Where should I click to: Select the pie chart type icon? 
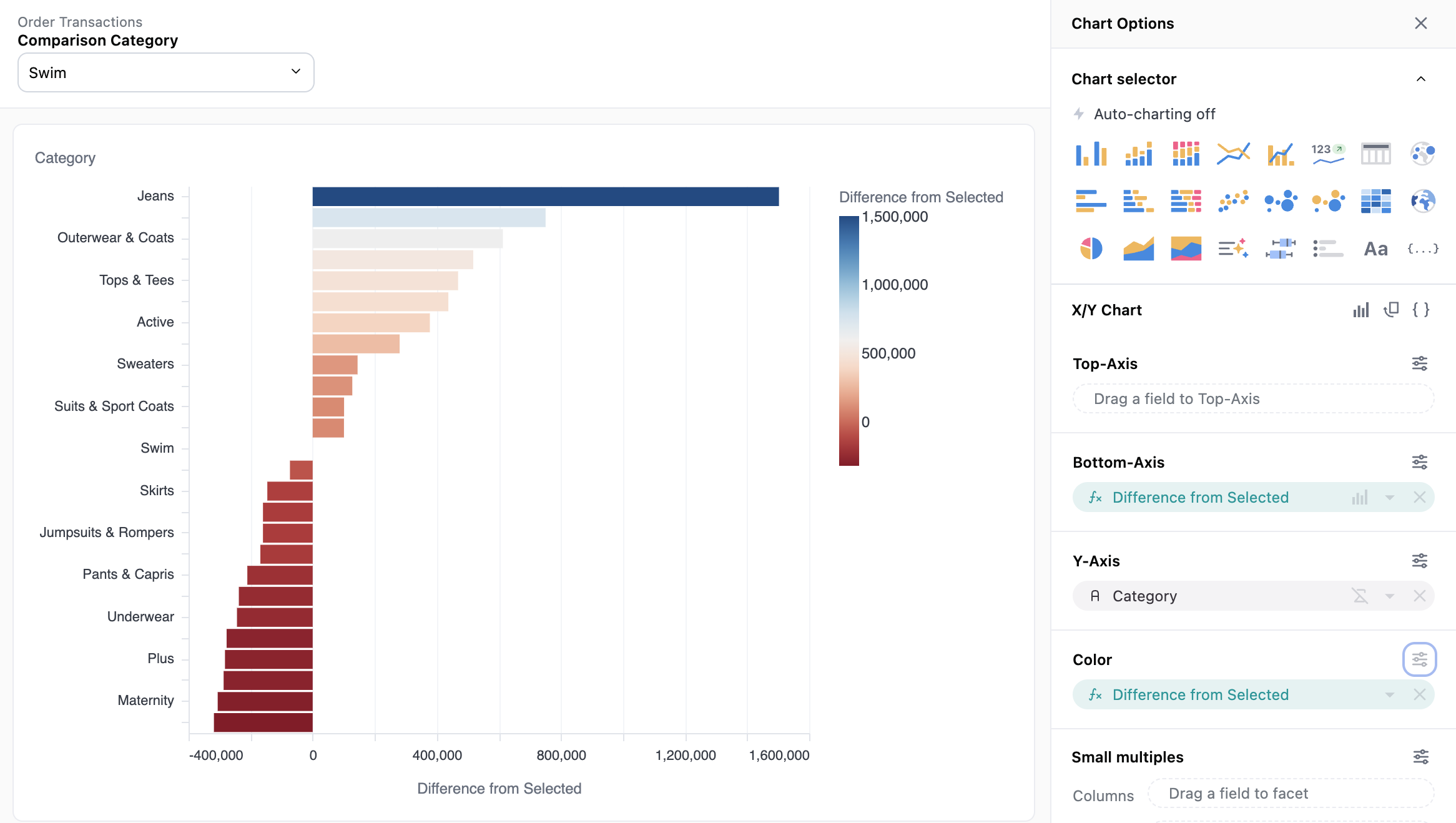click(x=1091, y=249)
